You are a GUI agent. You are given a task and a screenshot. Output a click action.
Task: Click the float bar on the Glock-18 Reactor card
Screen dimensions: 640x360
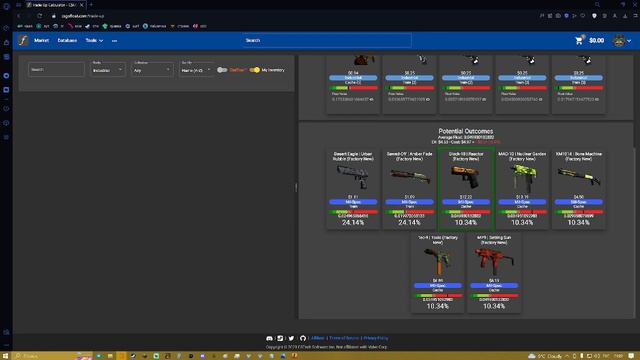466,212
